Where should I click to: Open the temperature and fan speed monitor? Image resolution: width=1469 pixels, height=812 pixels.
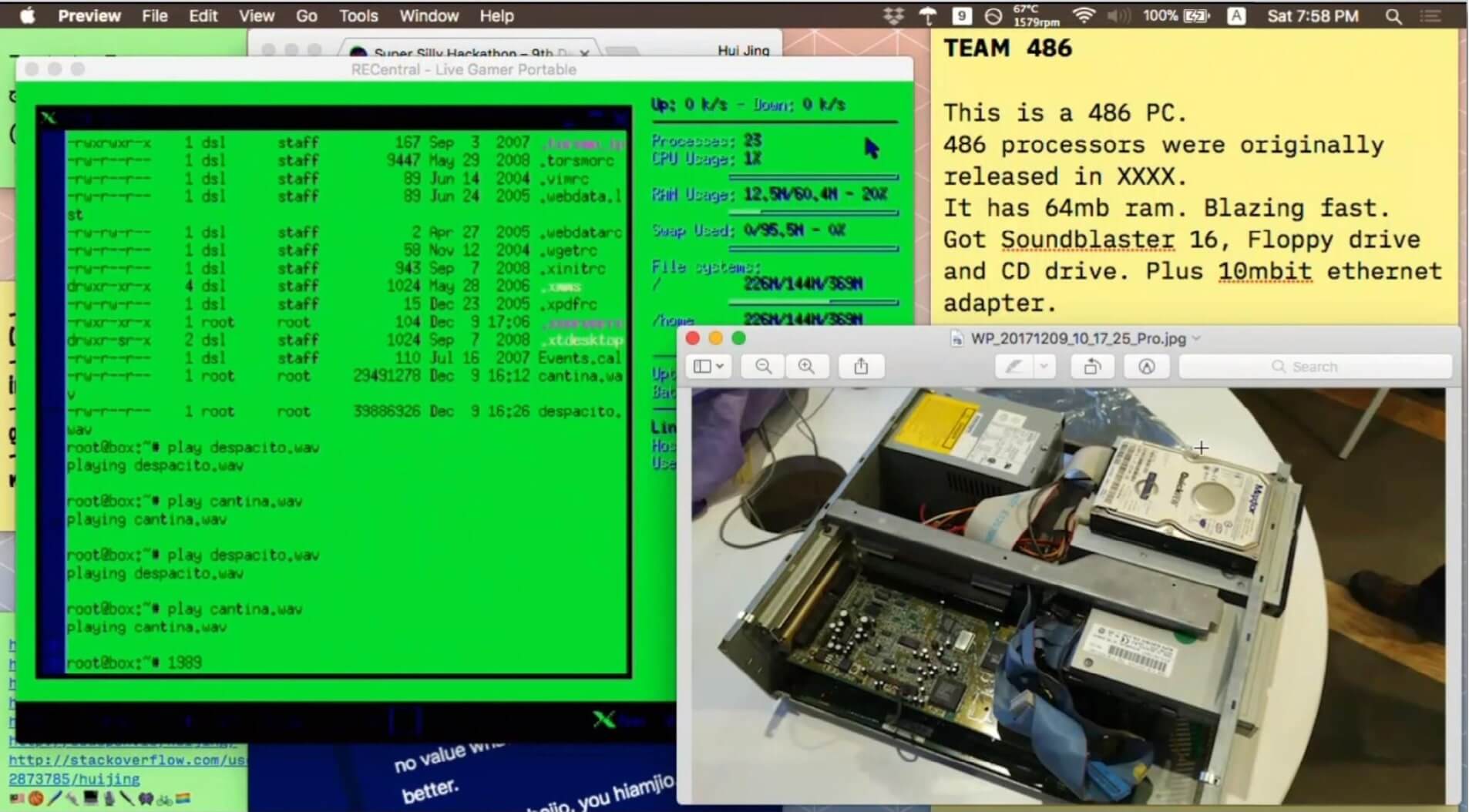click(x=1036, y=15)
